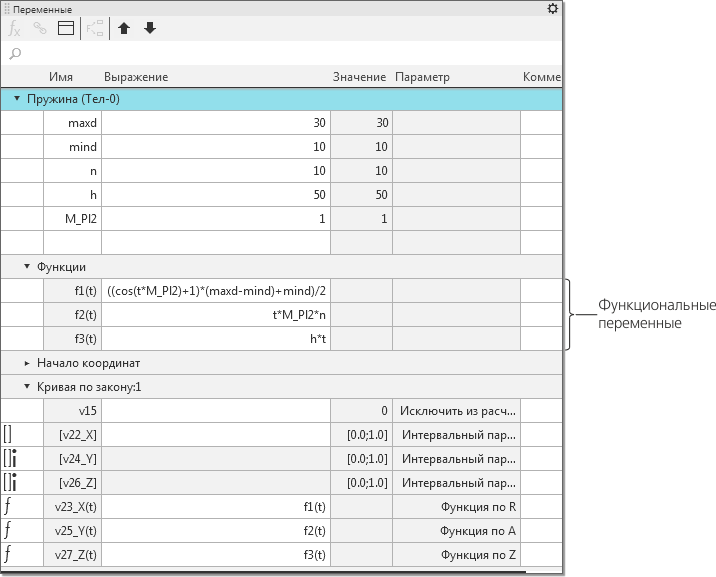This screenshot has height=577, width=716.
Task: Select the f1(t) expression cell
Action: 216,291
